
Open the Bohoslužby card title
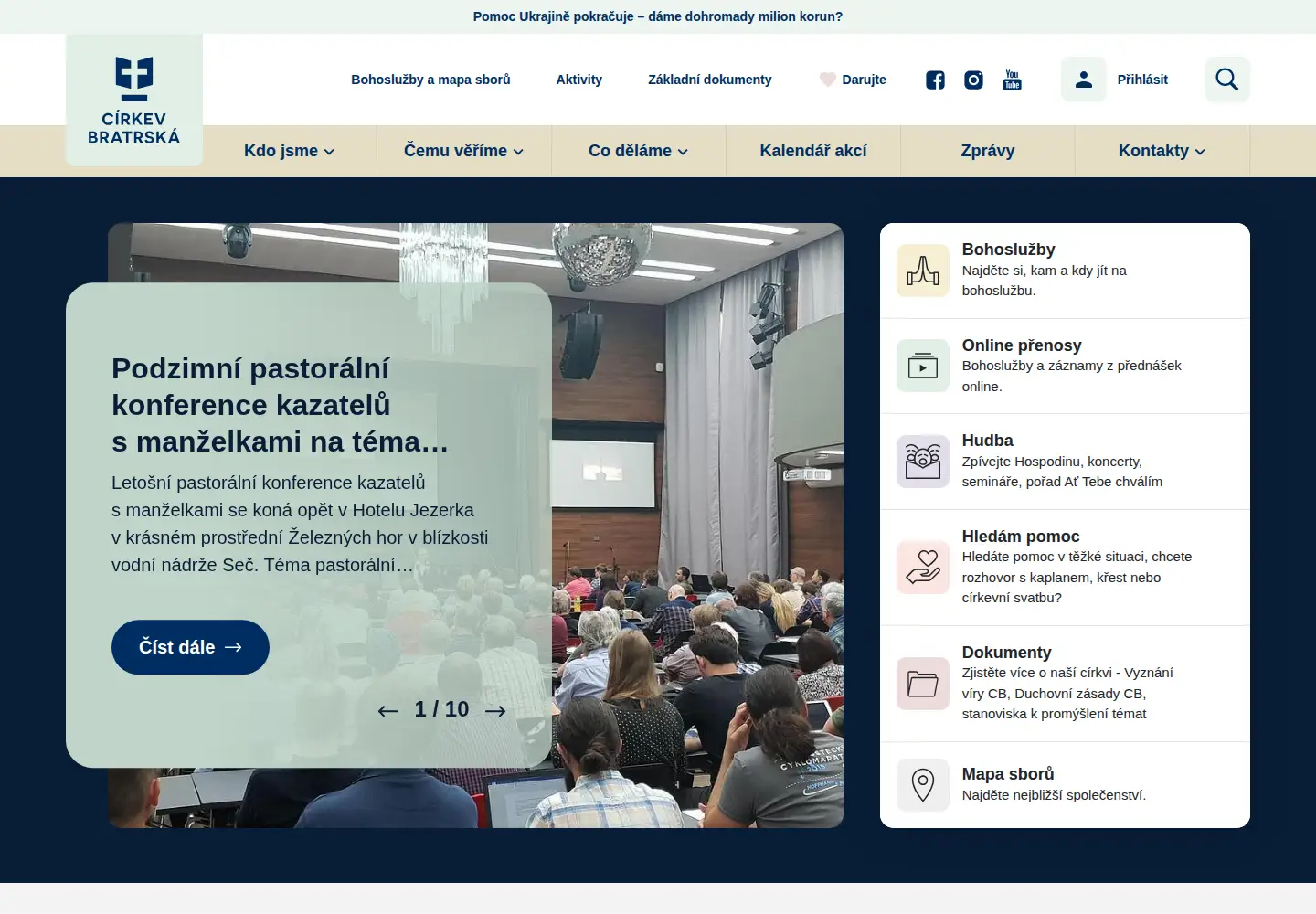coord(1008,250)
